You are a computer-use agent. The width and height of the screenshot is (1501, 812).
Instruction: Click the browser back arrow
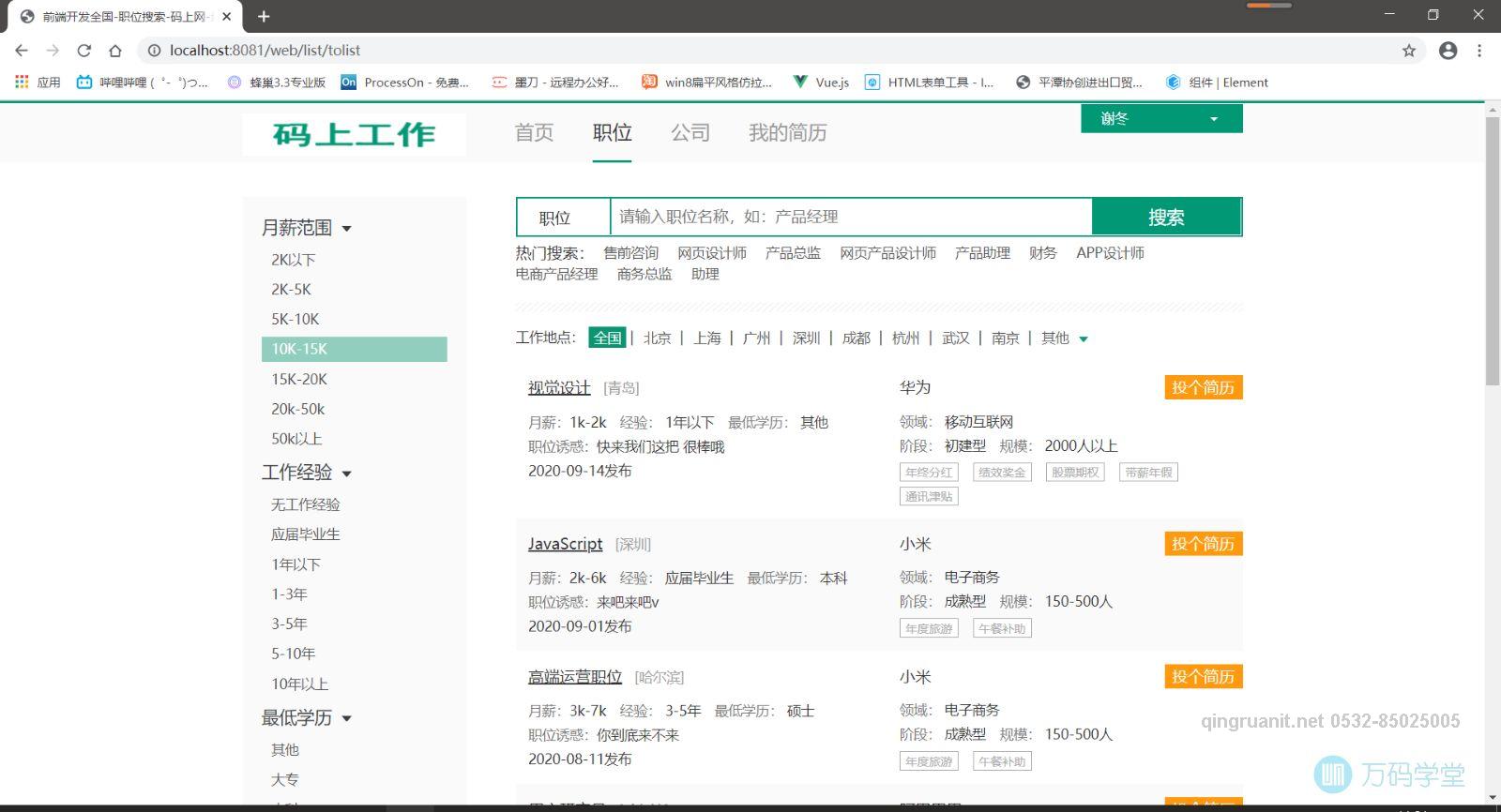tap(22, 51)
